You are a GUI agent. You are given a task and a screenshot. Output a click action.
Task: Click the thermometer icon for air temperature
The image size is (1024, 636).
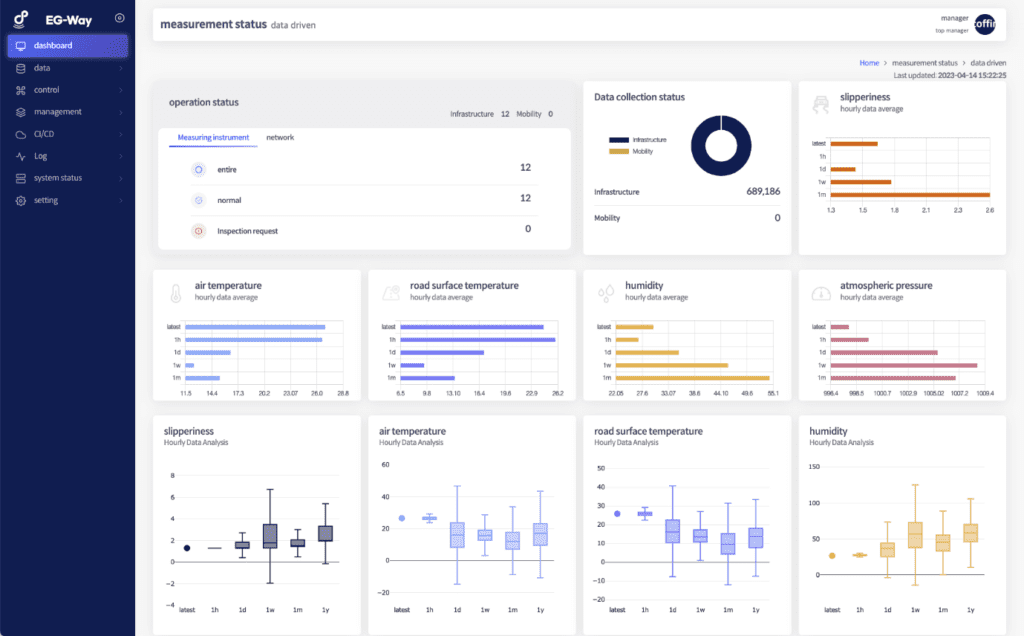click(x=175, y=292)
